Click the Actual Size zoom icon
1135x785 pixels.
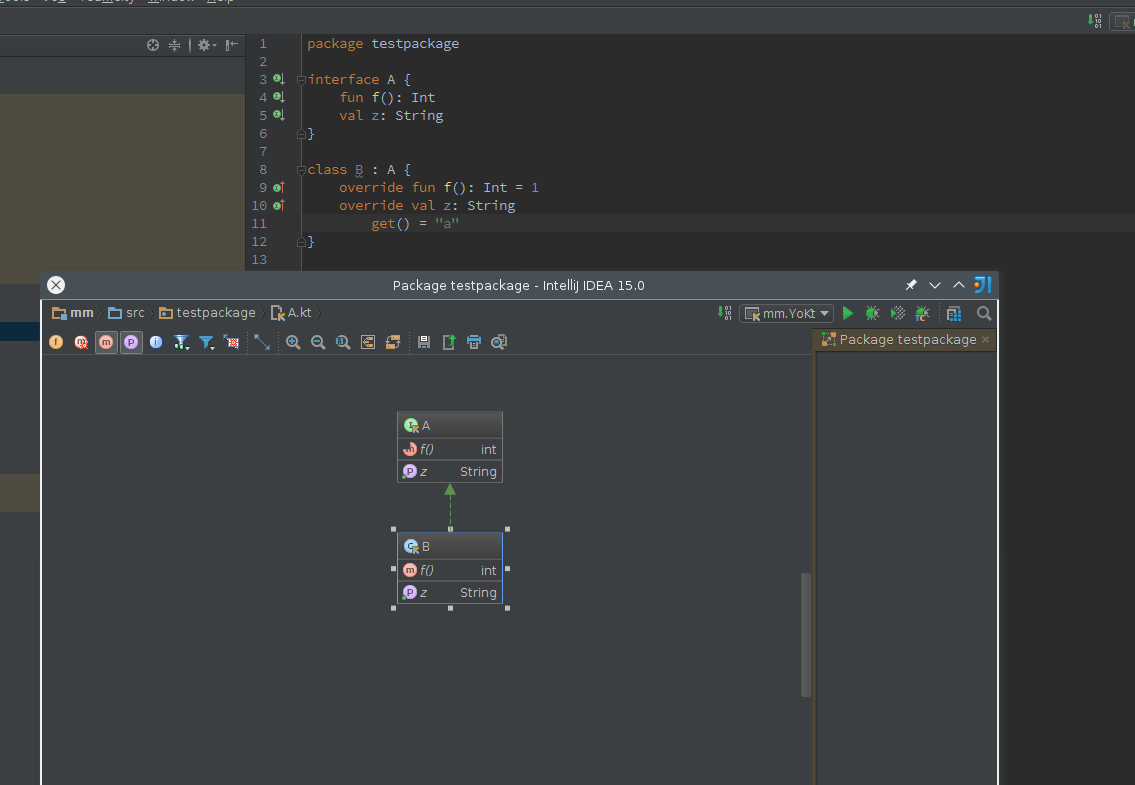[343, 342]
